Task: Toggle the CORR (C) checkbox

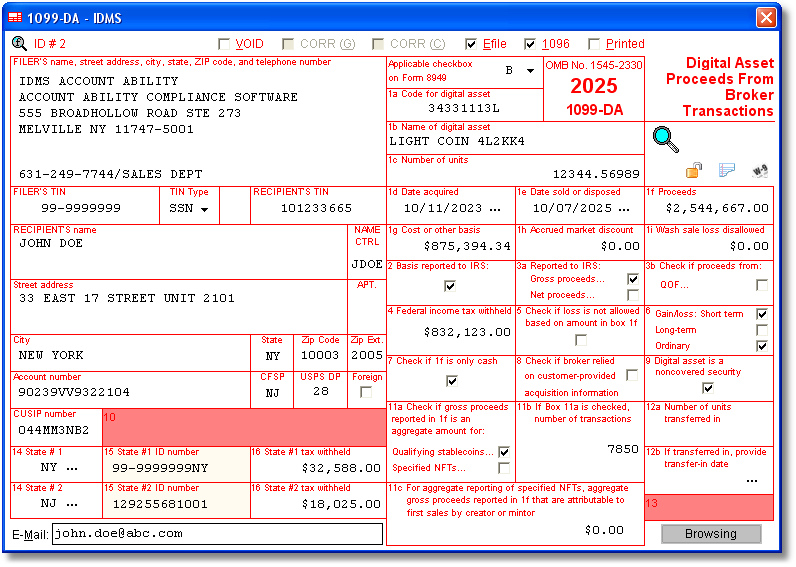Action: tap(378, 44)
